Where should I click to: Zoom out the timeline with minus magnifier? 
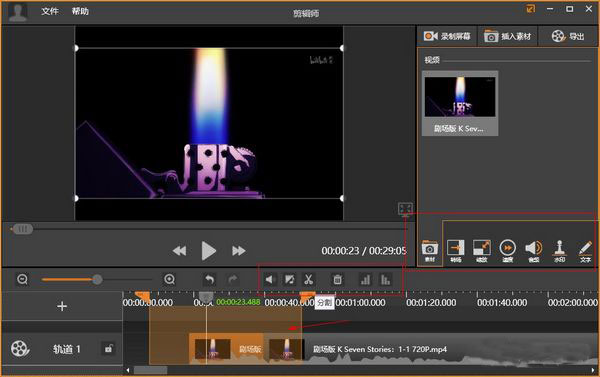point(23,279)
